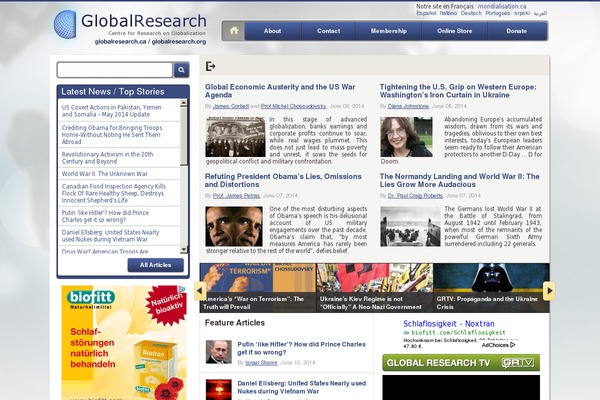Open carousel 'America's War on Terrorism' slide
This screenshot has width=600, height=400.
[258, 288]
